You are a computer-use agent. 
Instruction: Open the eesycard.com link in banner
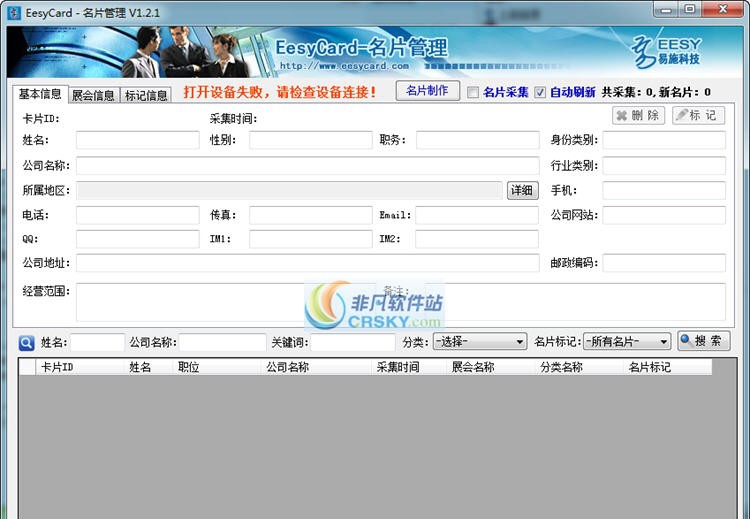click(344, 66)
